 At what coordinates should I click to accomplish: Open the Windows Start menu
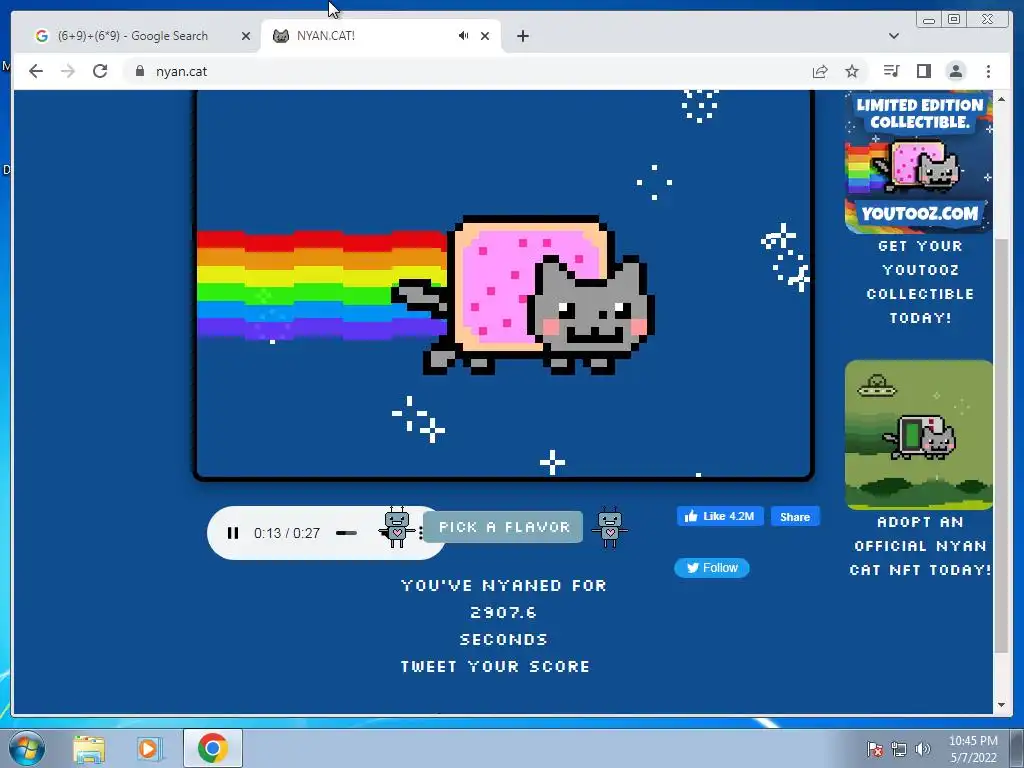(27, 748)
